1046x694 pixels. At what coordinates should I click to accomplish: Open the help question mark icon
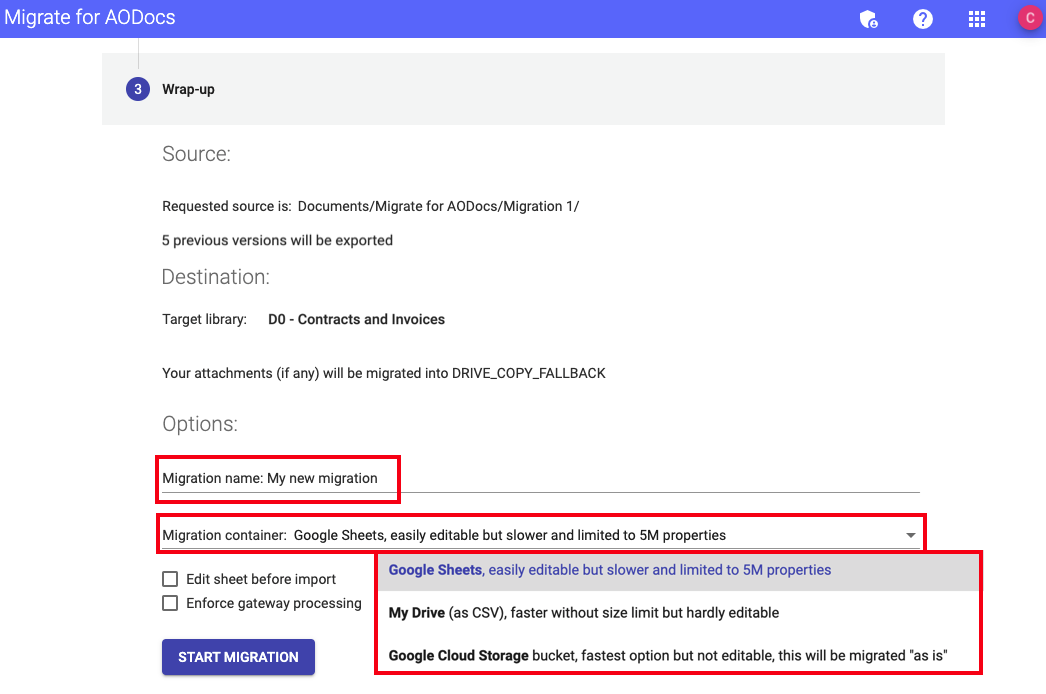pyautogui.click(x=923, y=19)
